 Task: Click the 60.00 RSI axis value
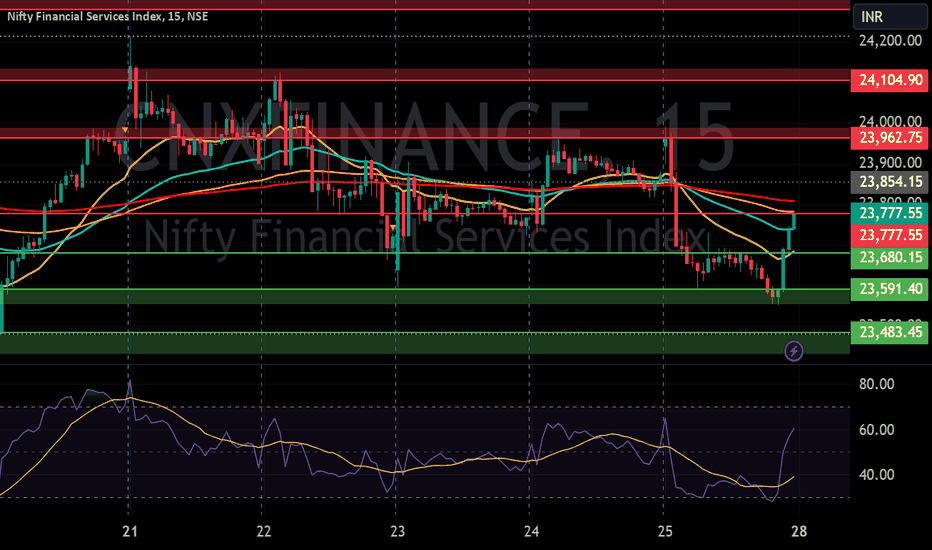pos(876,429)
